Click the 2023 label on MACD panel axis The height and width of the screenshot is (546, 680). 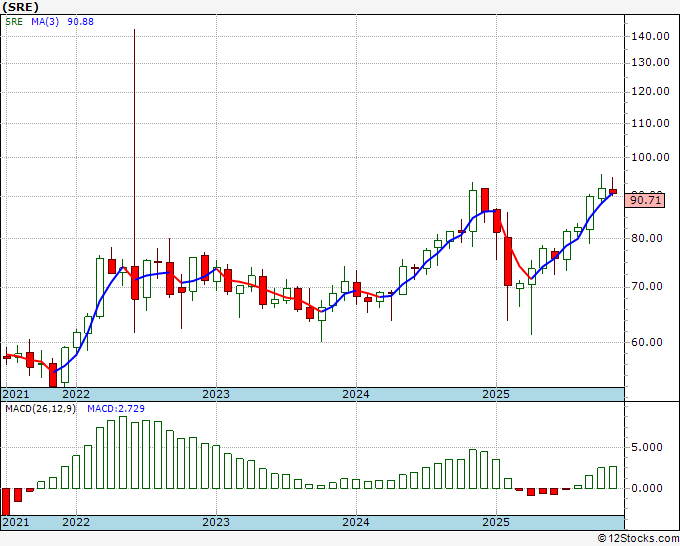pos(216,522)
